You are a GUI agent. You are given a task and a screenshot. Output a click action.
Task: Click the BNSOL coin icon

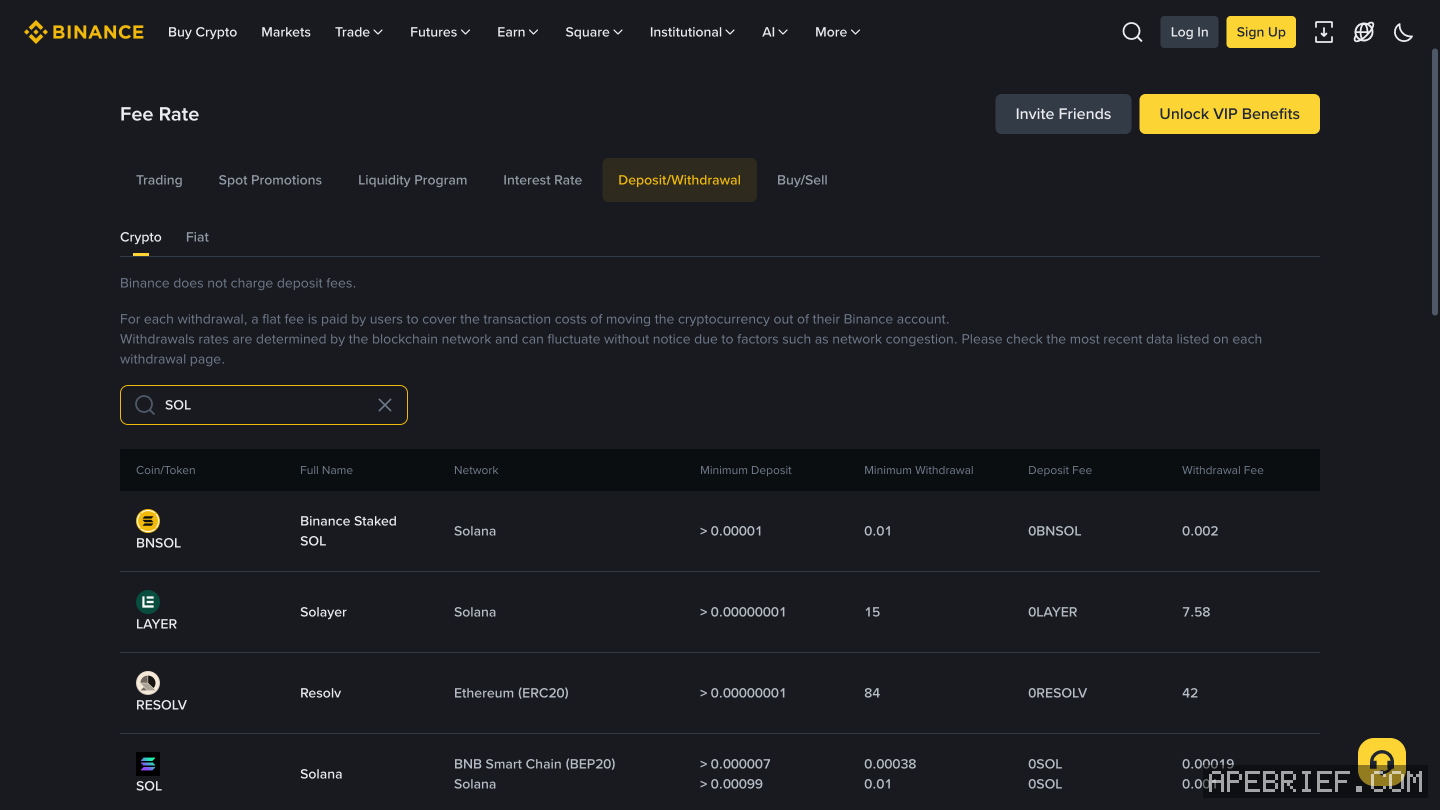click(148, 521)
